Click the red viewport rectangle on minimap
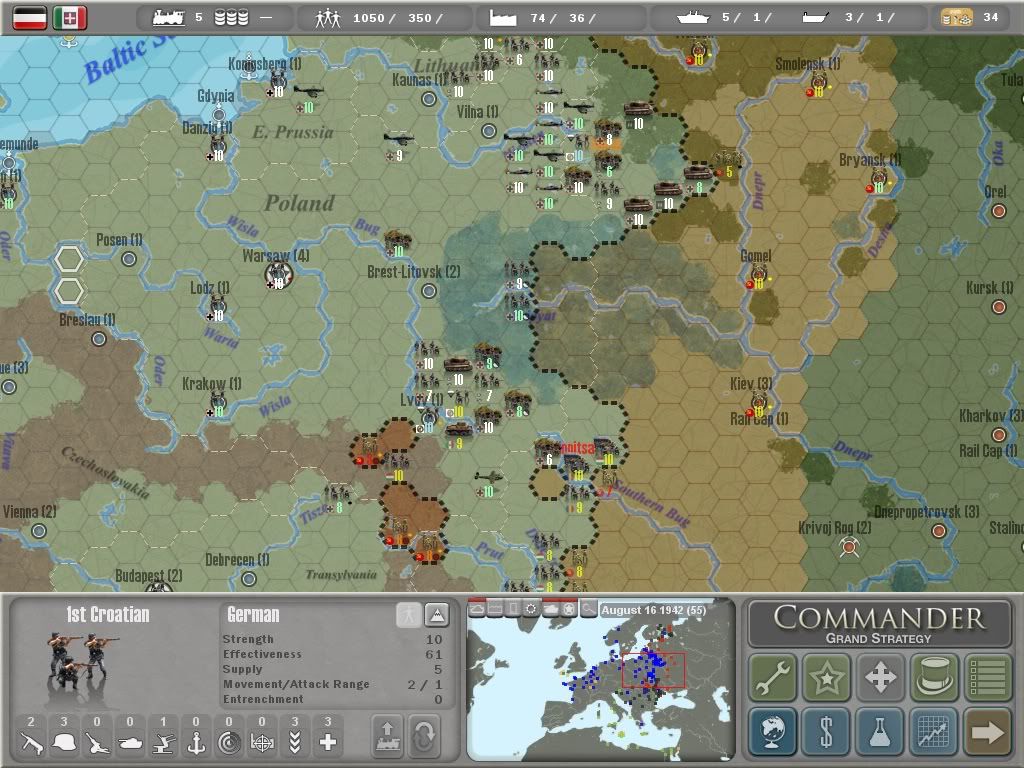The image size is (1024, 768). coord(654,670)
